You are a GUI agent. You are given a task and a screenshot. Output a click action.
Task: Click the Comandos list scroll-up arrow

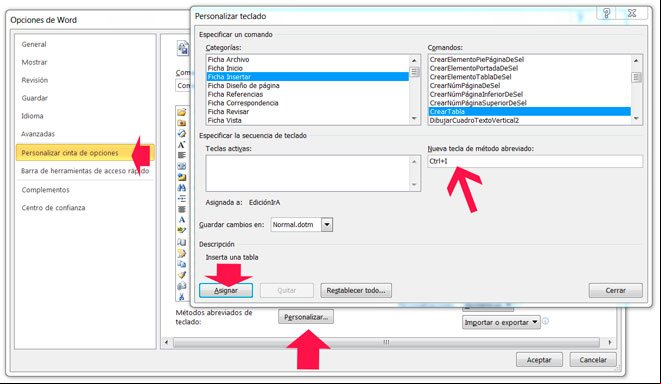pyautogui.click(x=636, y=61)
